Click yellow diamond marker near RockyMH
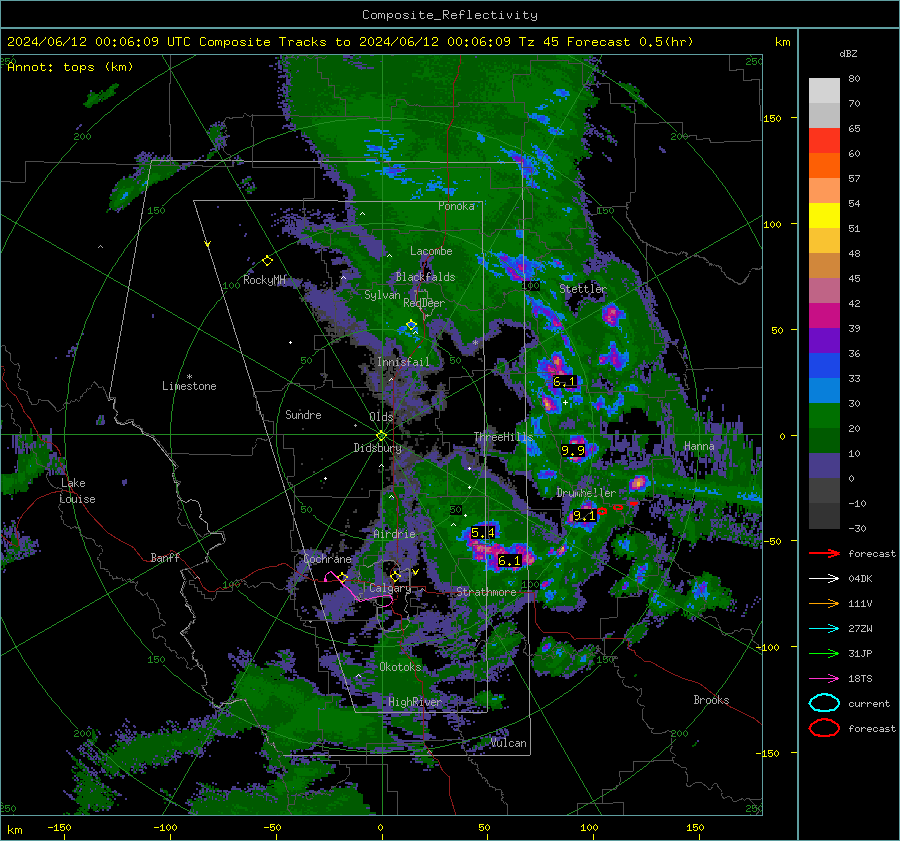The image size is (900, 841). [x=267, y=261]
